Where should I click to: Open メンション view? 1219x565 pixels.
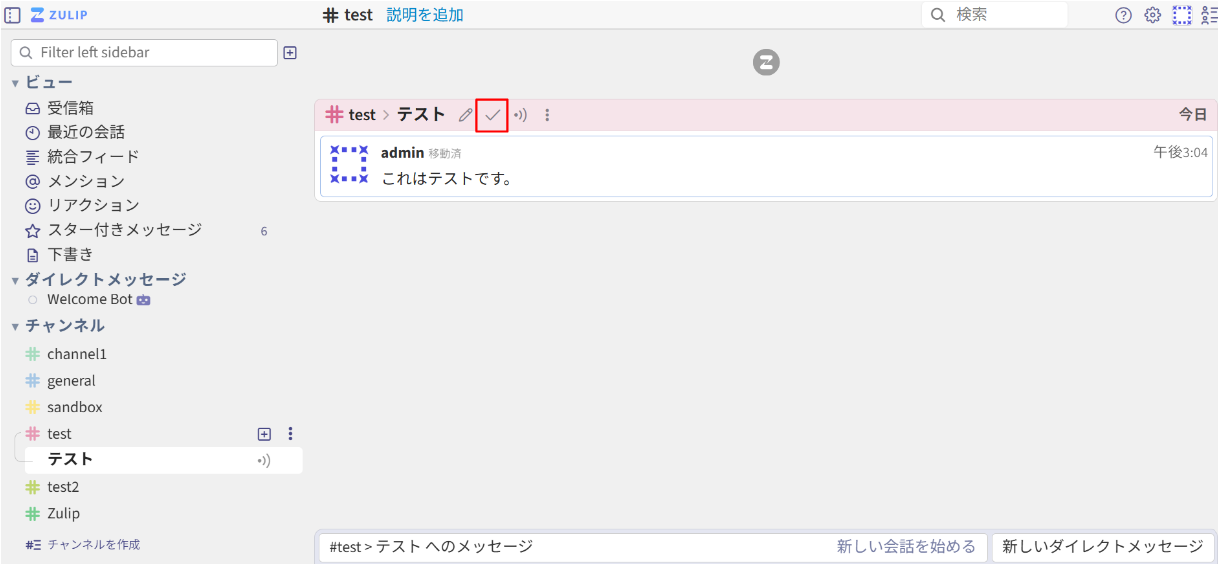pyautogui.click(x=86, y=181)
